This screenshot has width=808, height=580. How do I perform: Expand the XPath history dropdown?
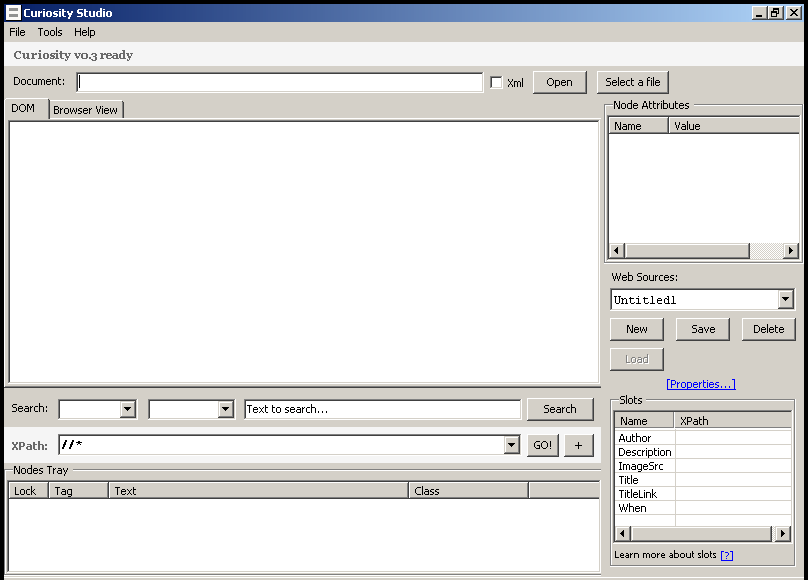[511, 445]
